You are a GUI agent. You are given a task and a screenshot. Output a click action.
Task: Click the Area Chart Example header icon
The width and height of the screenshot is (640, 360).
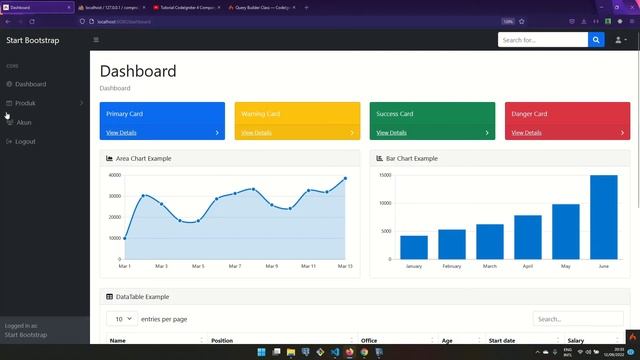pos(109,158)
